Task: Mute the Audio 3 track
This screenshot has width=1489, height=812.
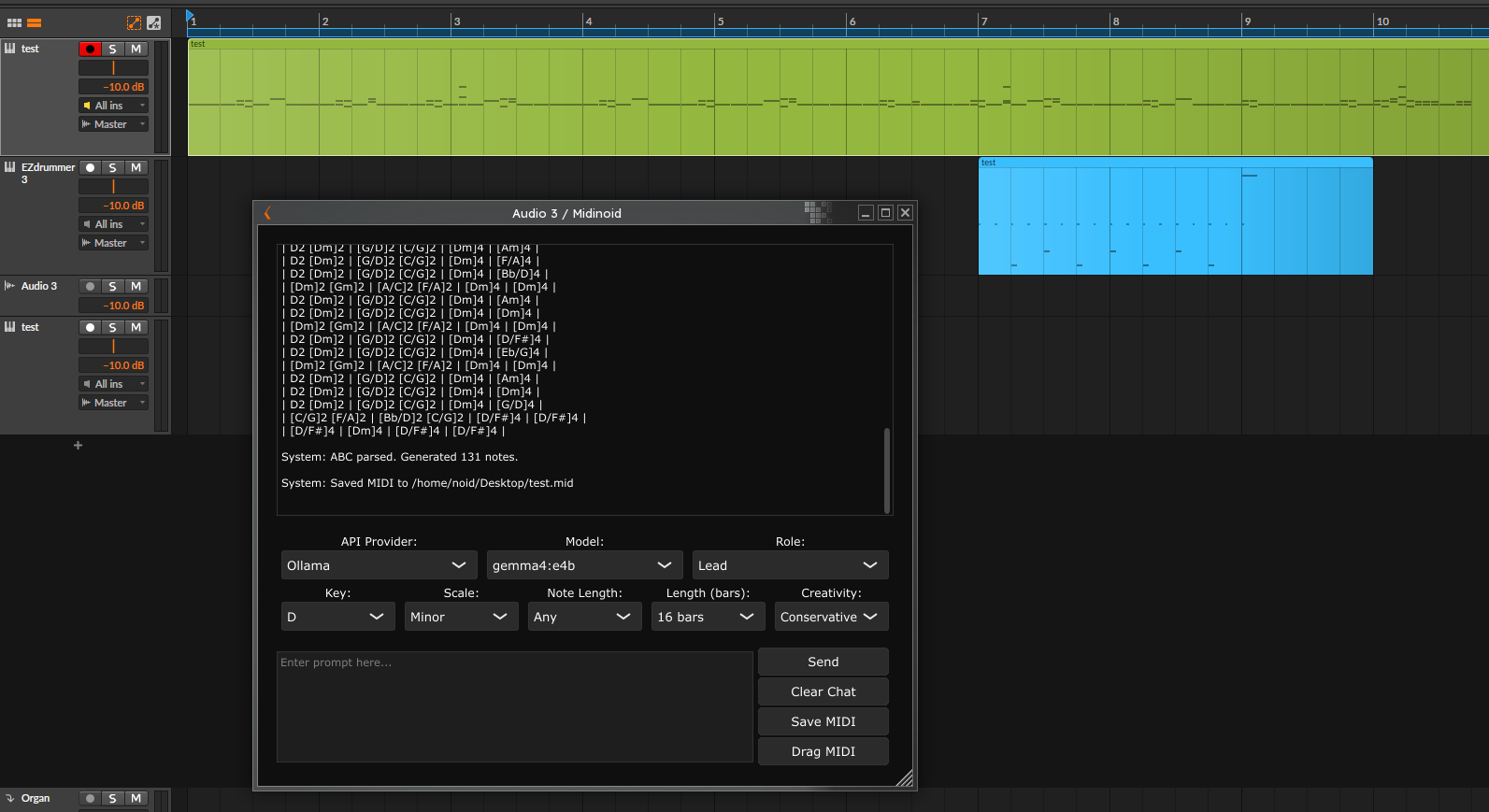Action: pyautogui.click(x=136, y=286)
